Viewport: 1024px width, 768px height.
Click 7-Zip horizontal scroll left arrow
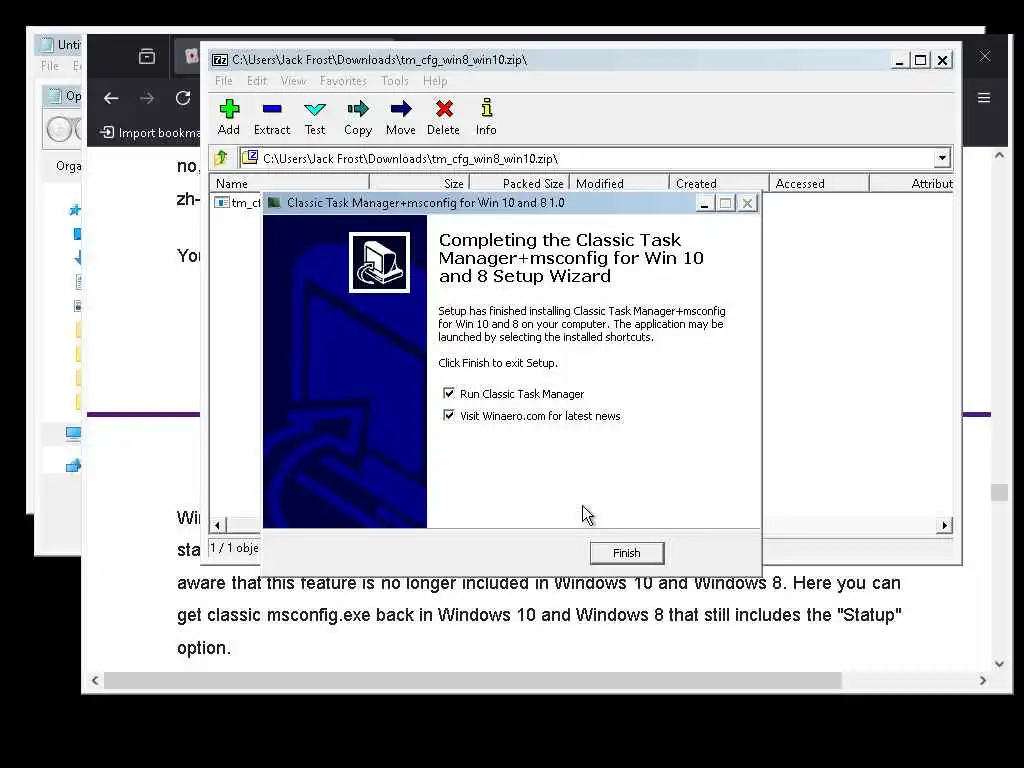pyautogui.click(x=217, y=525)
